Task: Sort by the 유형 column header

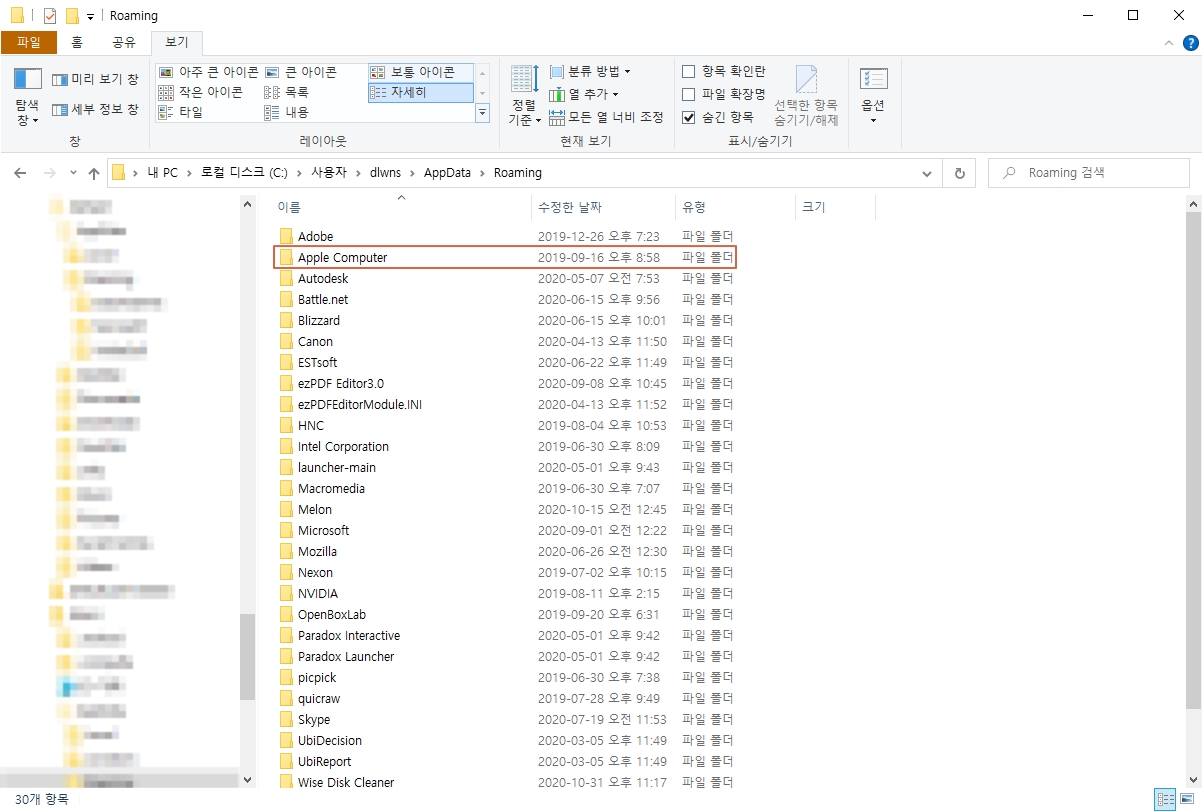Action: tap(735, 207)
